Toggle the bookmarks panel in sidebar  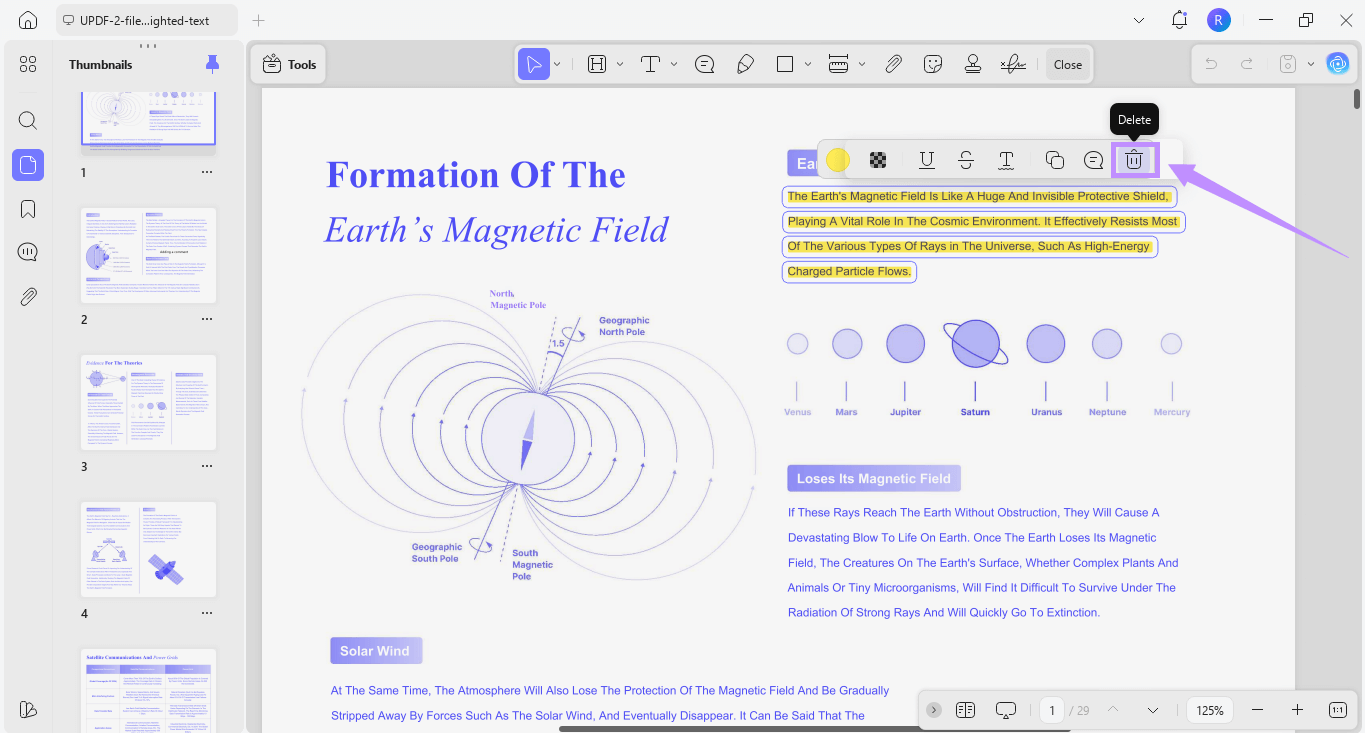click(x=28, y=209)
